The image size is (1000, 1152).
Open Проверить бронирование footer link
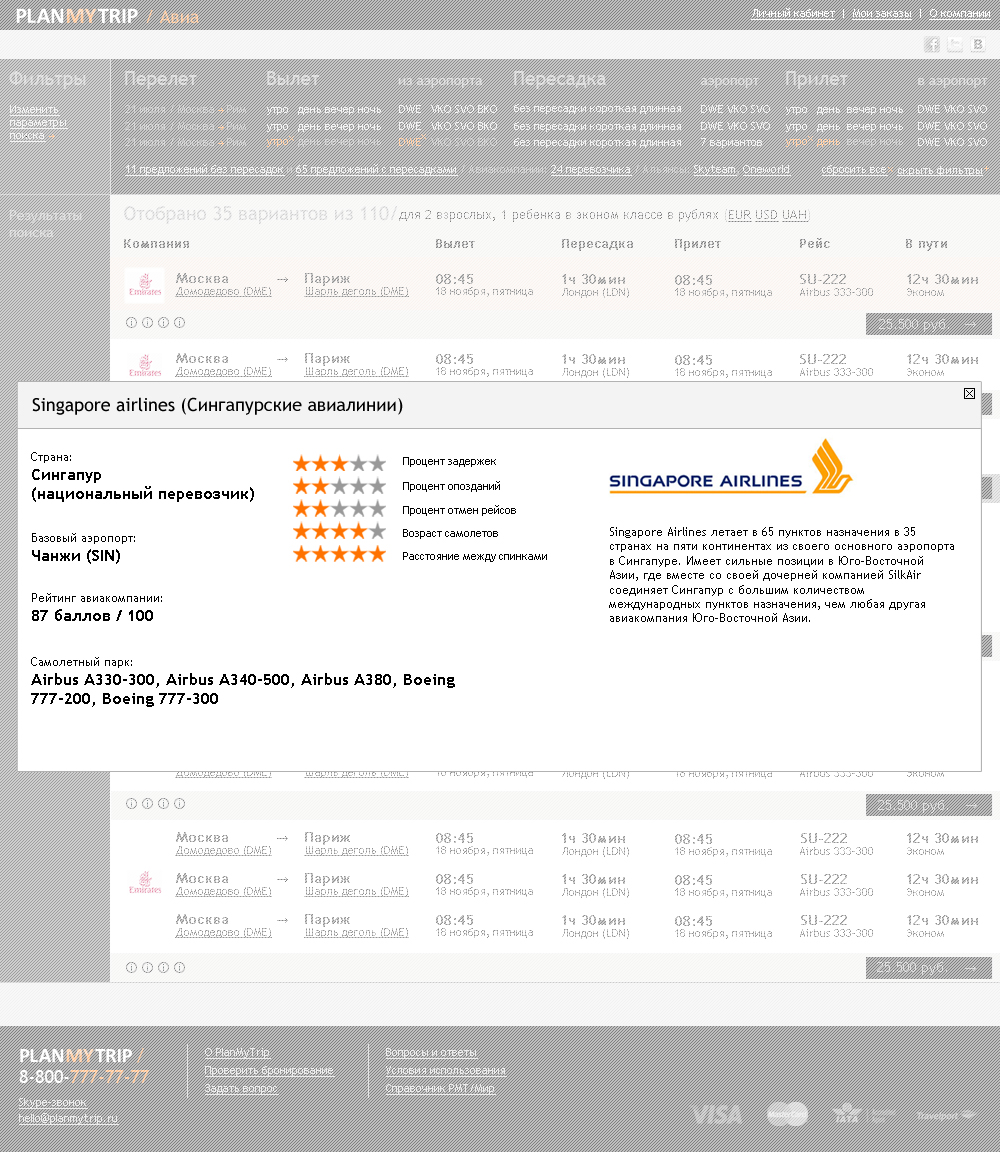pyautogui.click(x=269, y=1070)
